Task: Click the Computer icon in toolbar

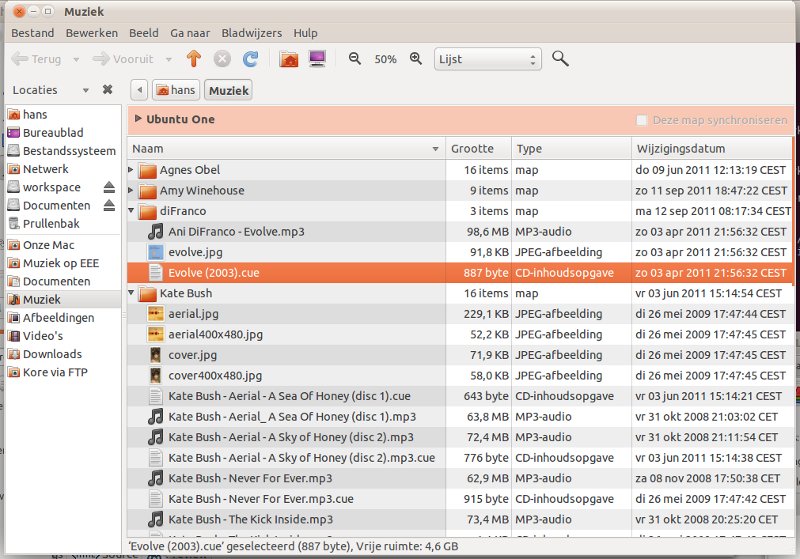Action: (318, 59)
